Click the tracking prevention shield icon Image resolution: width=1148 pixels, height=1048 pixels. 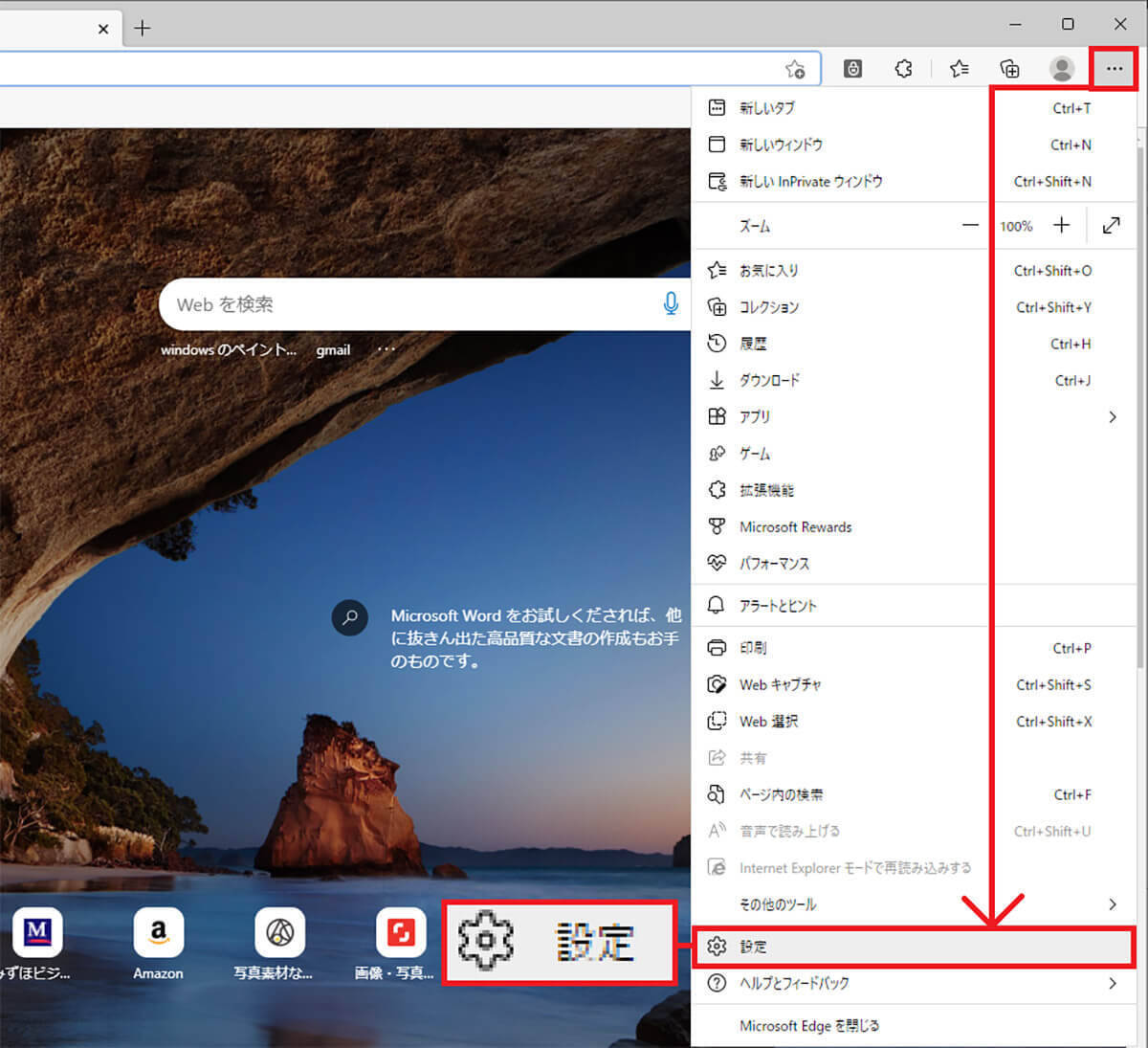pos(852,68)
